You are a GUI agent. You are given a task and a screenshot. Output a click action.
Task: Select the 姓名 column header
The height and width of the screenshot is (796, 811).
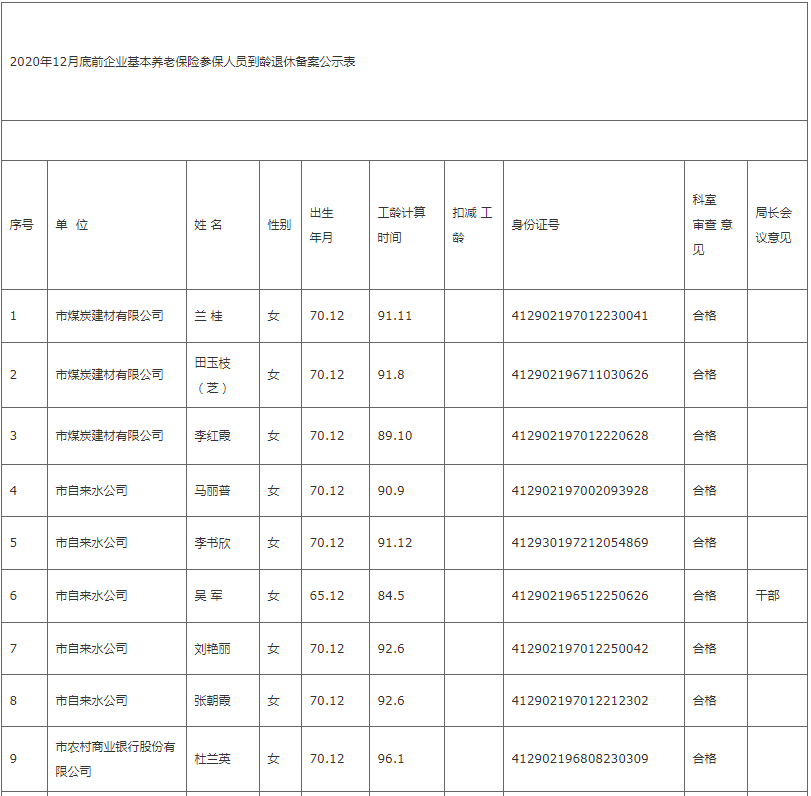click(x=208, y=225)
